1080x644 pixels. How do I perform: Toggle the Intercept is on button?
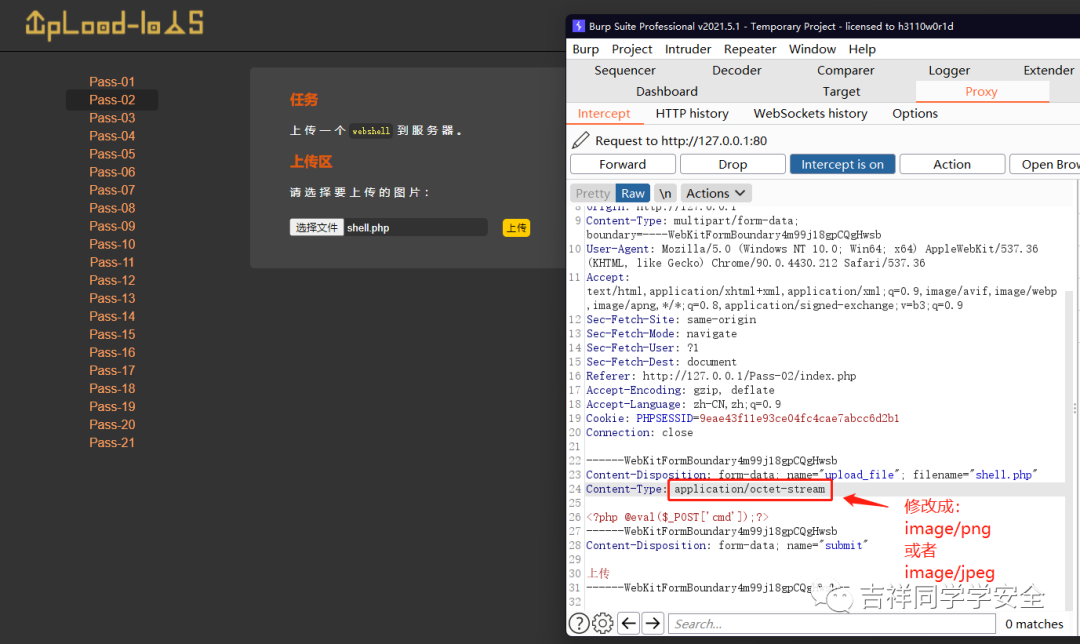coord(842,164)
